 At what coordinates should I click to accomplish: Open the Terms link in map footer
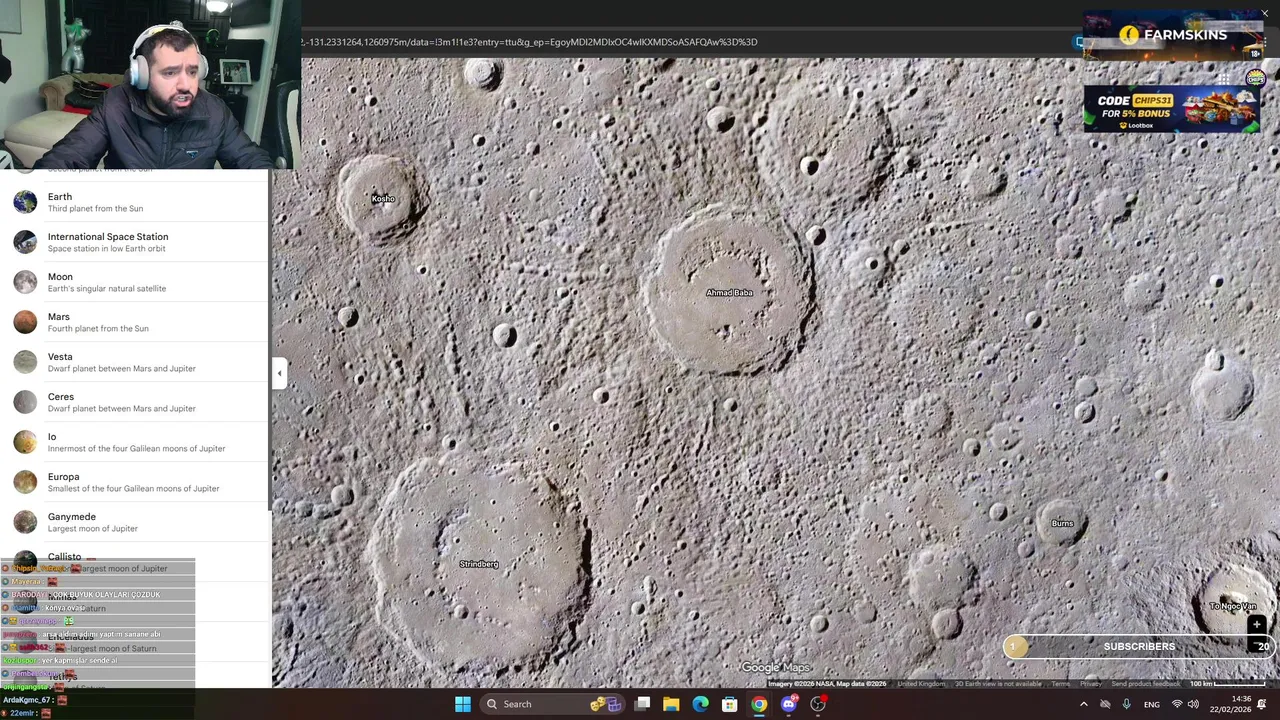[x=1060, y=684]
